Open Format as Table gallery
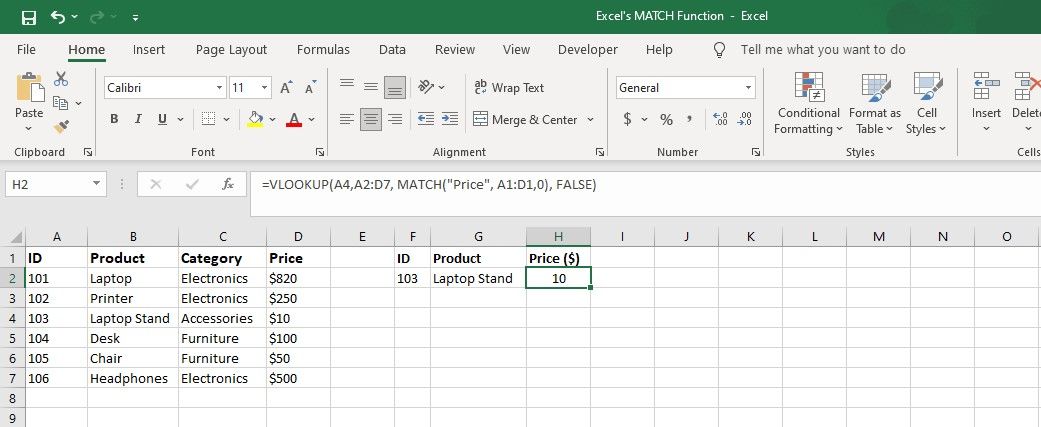Screen dimensions: 1041x427 point(874,103)
